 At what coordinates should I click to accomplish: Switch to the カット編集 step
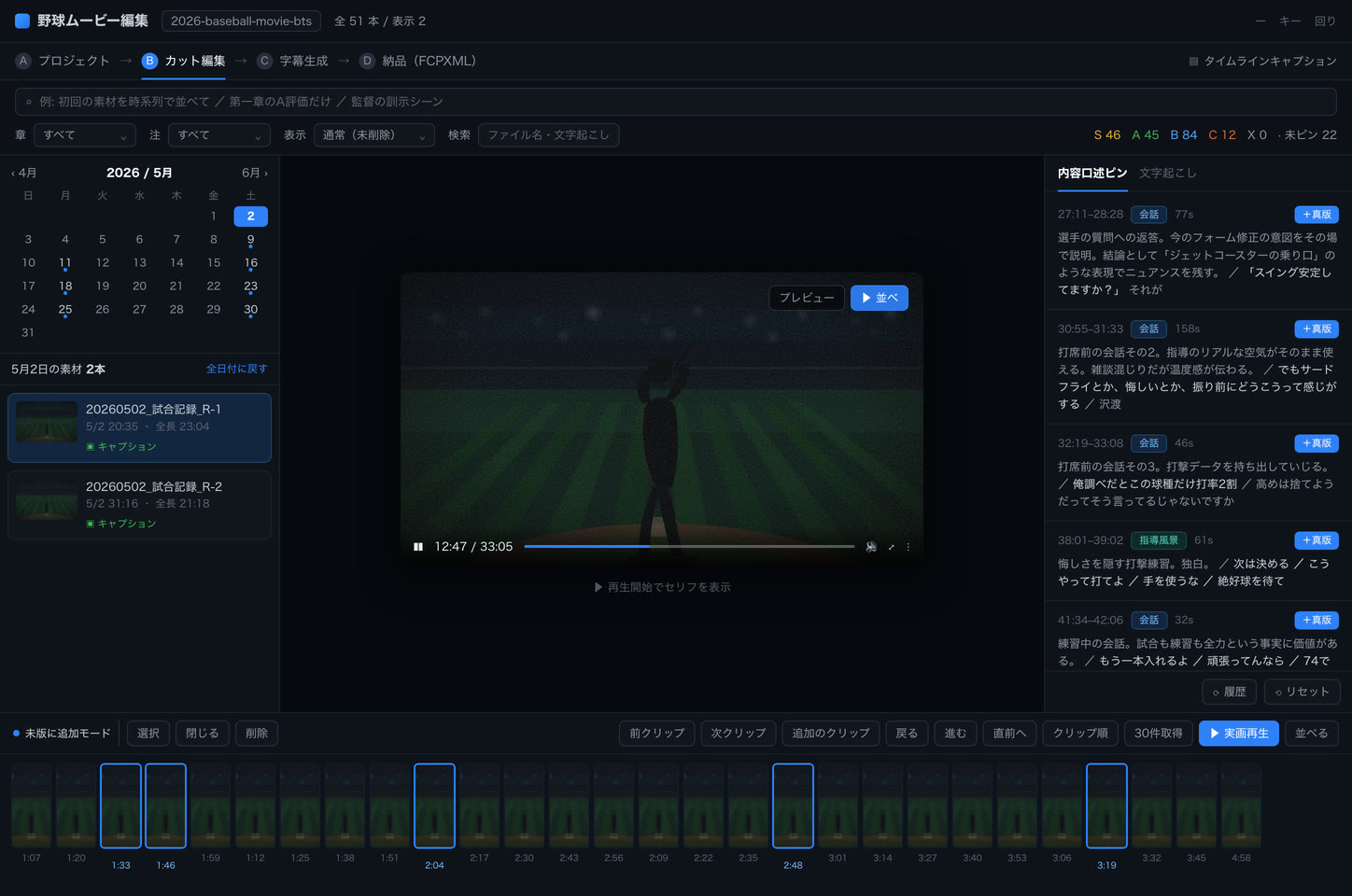click(184, 61)
